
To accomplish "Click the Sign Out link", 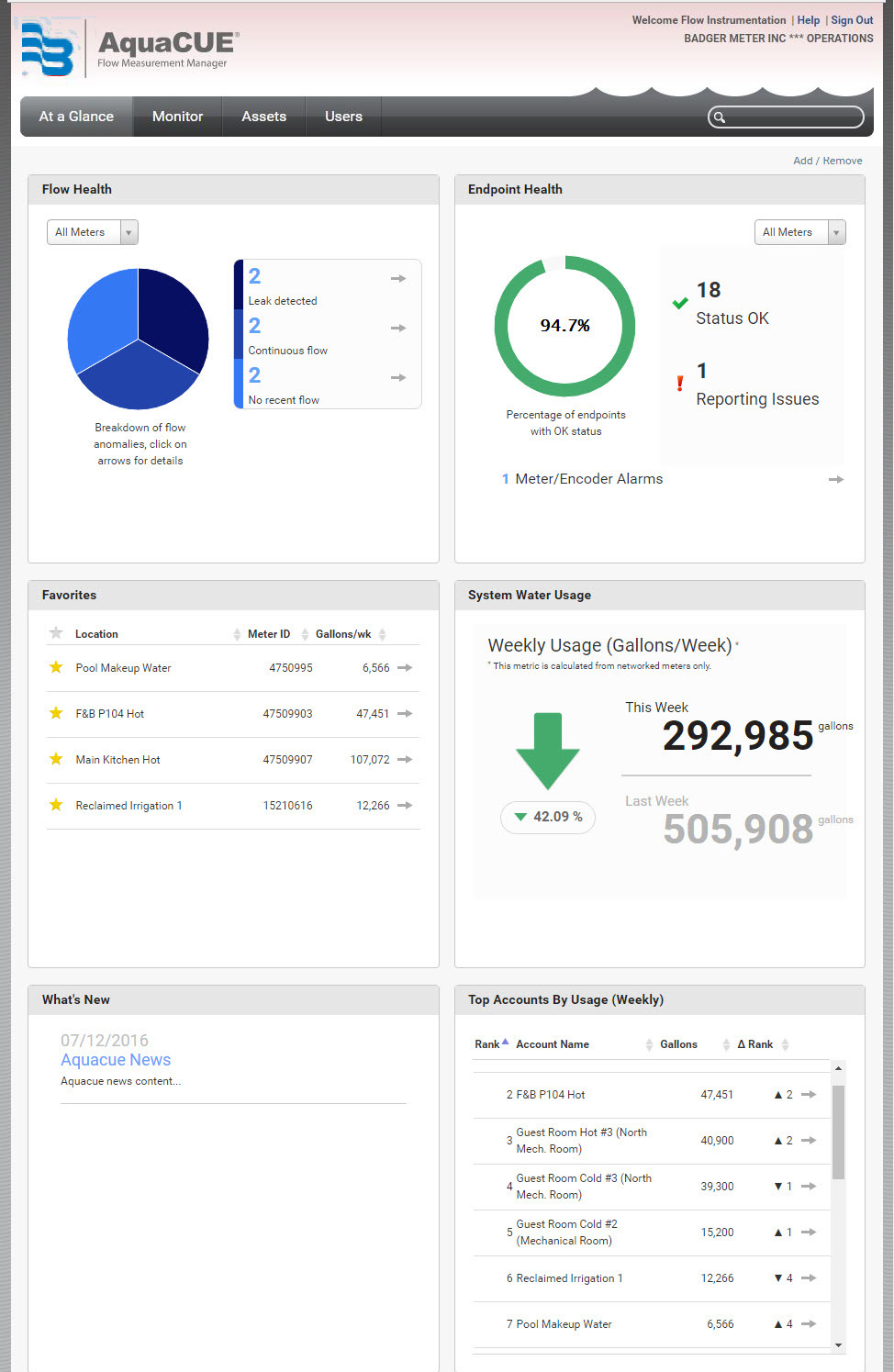I will tap(852, 20).
